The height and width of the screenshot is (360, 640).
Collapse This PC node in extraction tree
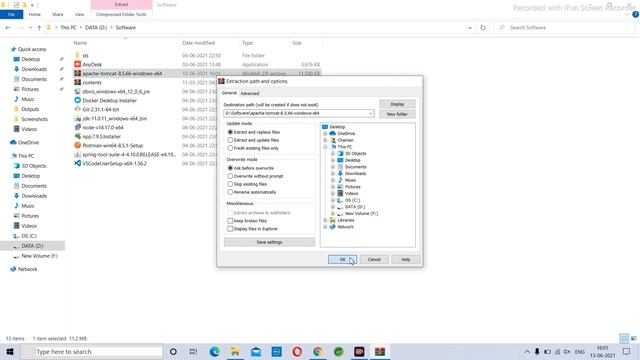[325, 147]
